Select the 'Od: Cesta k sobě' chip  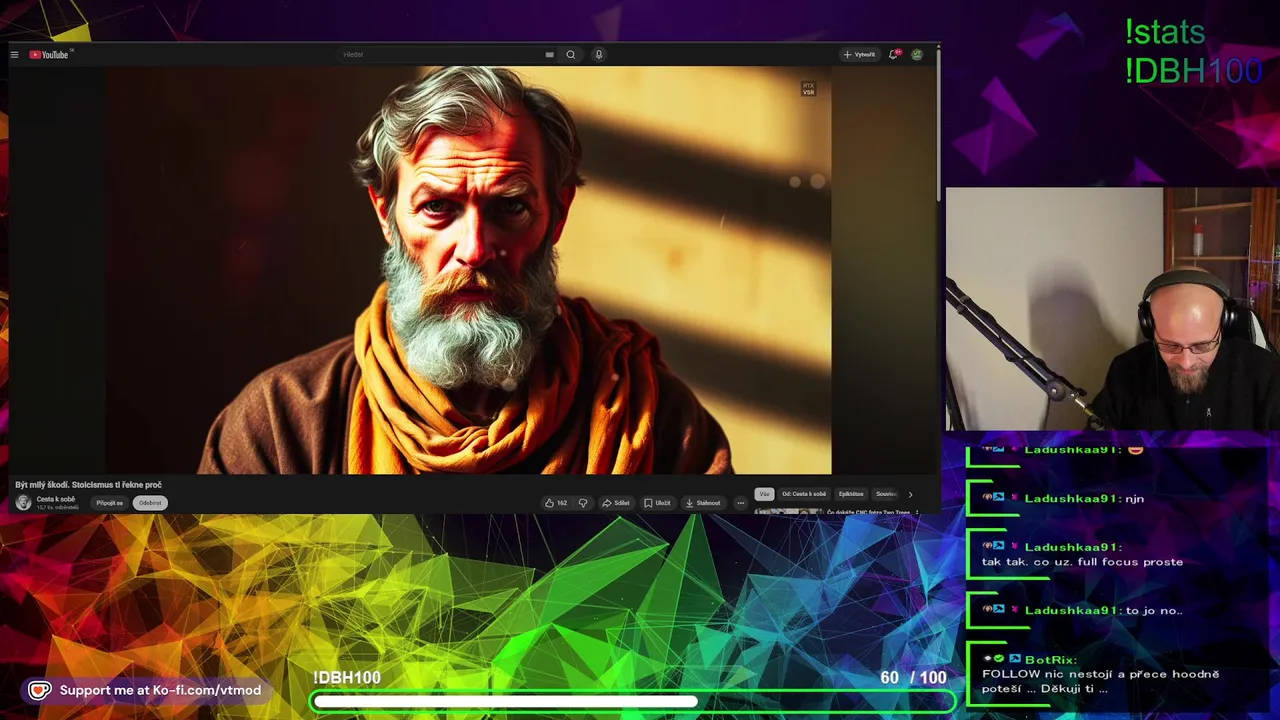804,494
